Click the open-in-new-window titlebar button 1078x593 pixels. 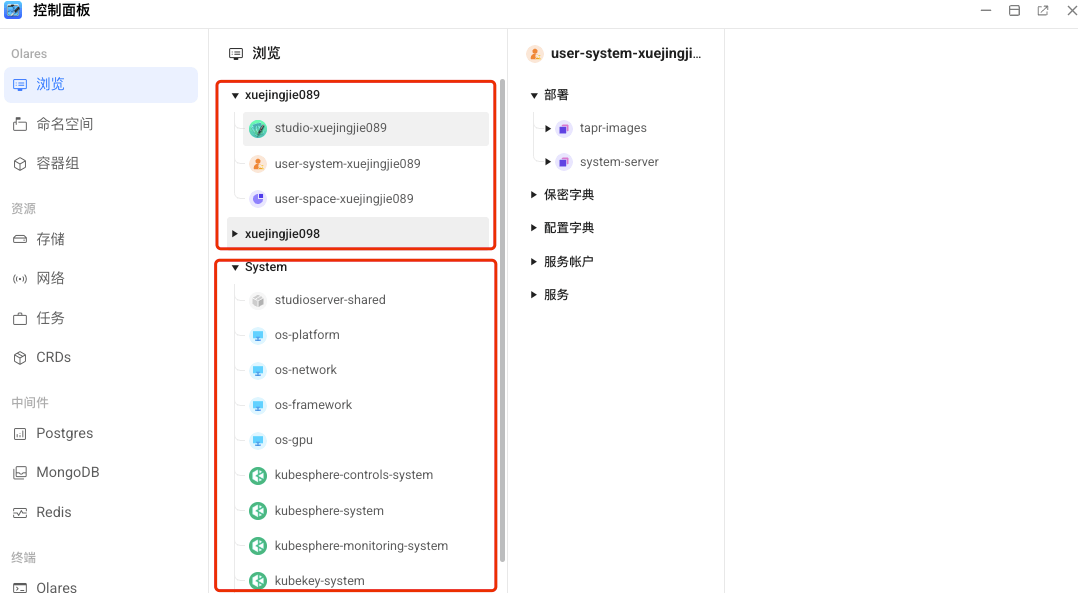pos(1041,10)
